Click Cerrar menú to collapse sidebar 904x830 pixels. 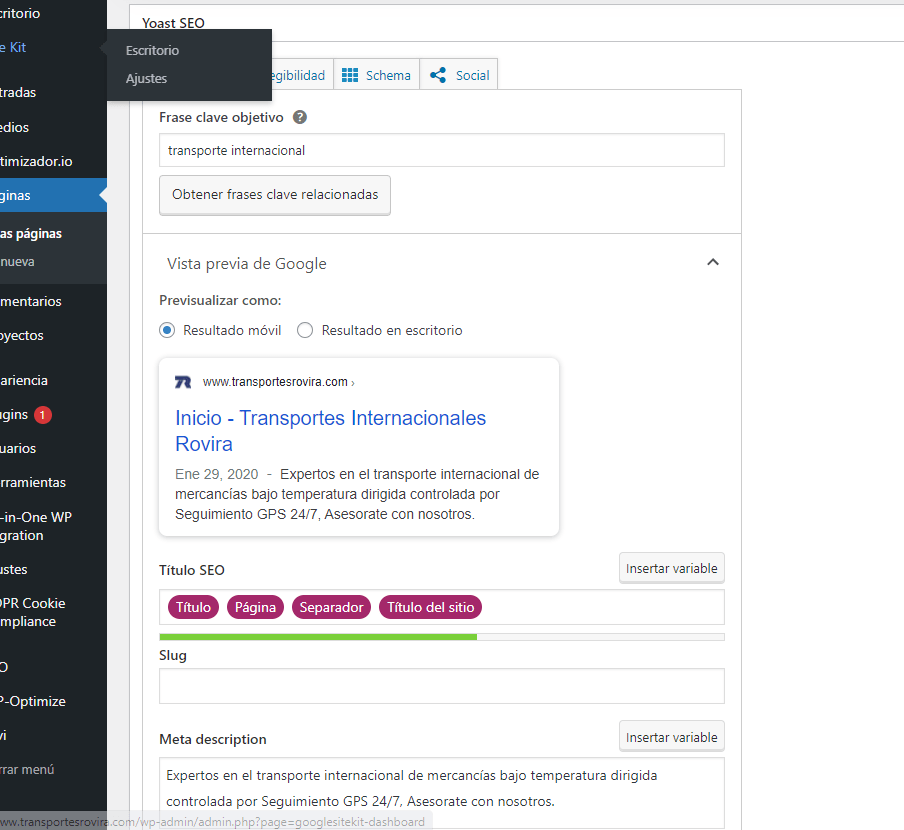point(53,769)
